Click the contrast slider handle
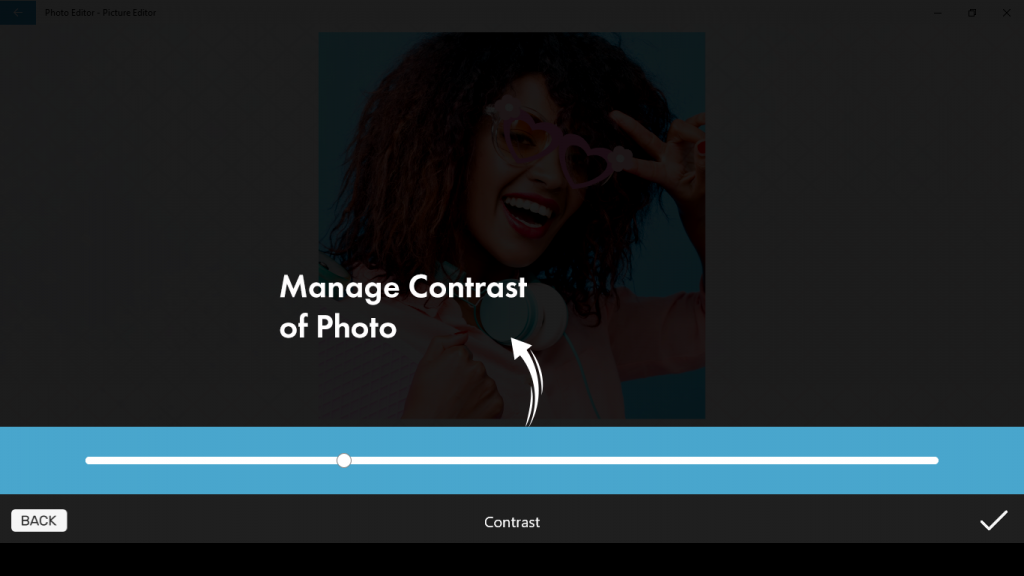The width and height of the screenshot is (1024, 576). tap(344, 460)
